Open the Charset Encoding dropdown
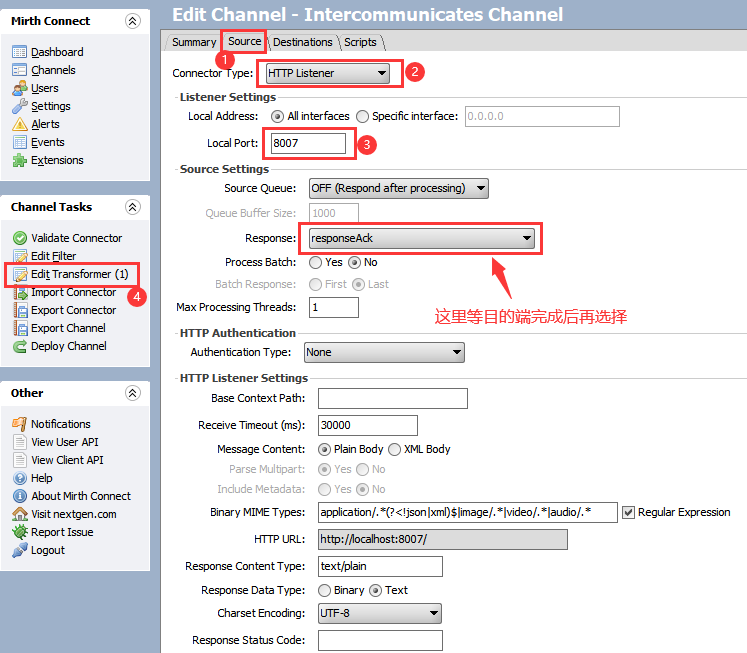This screenshot has height=653, width=747. click(x=380, y=613)
